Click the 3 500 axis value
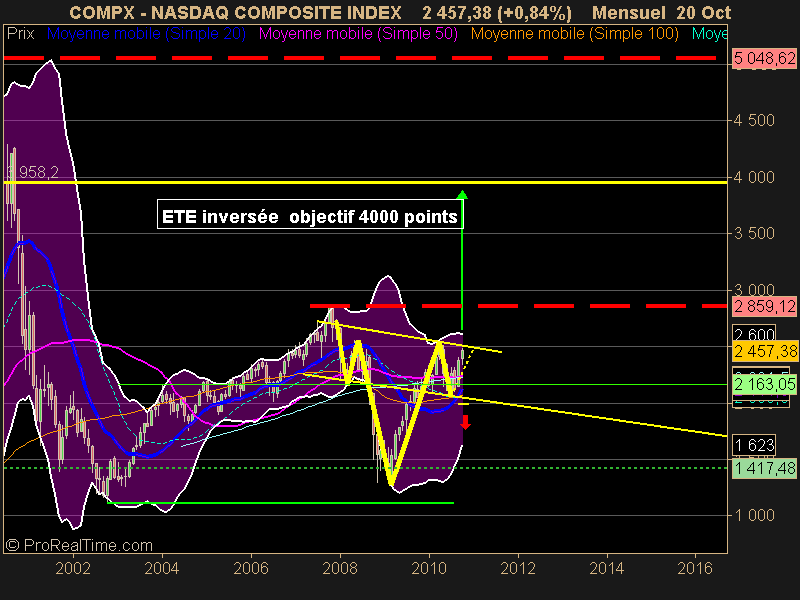This screenshot has width=800, height=600. 754,234
